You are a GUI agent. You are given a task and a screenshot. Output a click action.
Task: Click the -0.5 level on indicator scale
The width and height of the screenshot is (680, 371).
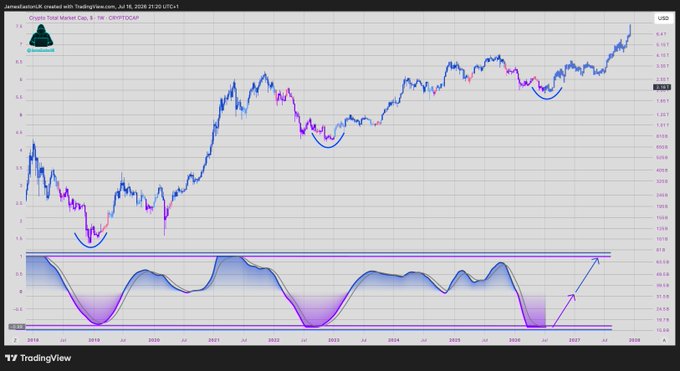(19, 309)
